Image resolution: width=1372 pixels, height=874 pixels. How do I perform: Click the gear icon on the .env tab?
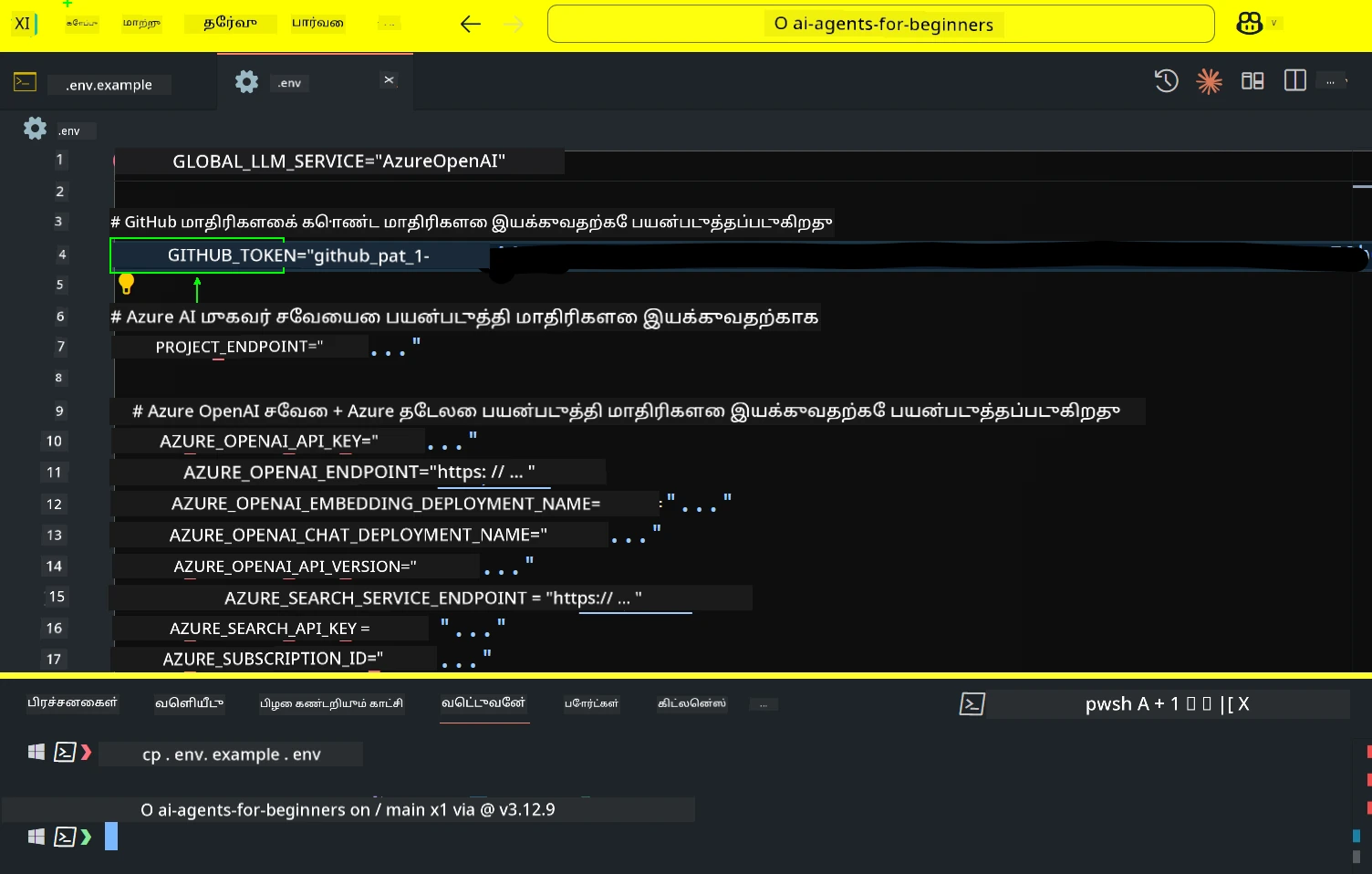(246, 81)
